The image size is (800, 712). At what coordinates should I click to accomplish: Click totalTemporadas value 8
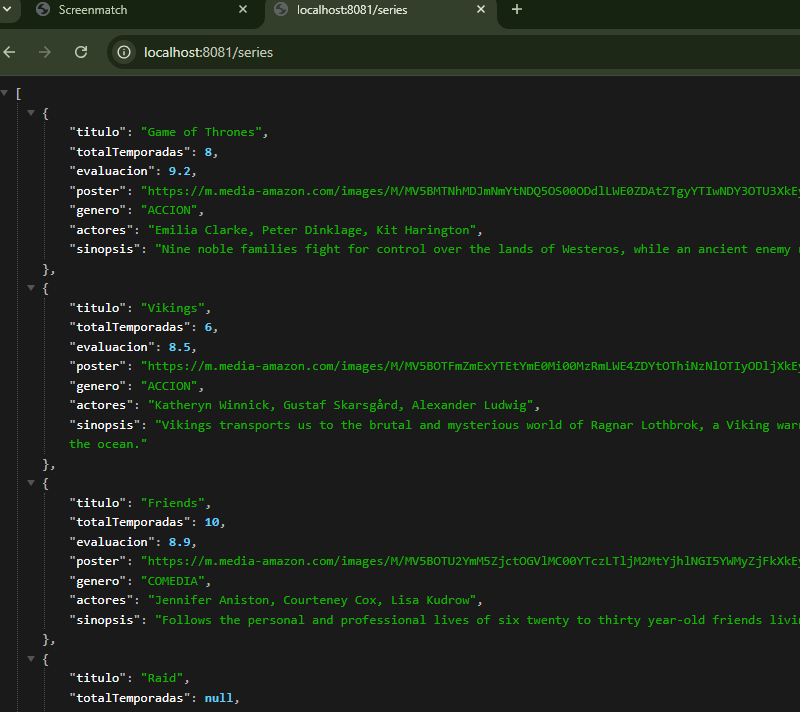[208, 152]
